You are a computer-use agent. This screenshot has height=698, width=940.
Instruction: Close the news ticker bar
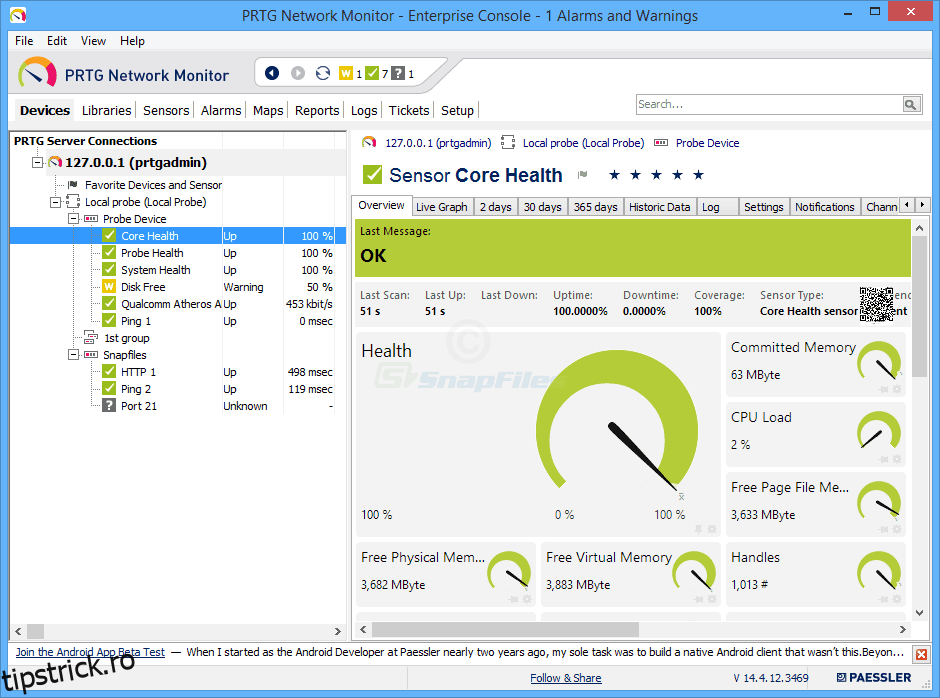[921, 654]
